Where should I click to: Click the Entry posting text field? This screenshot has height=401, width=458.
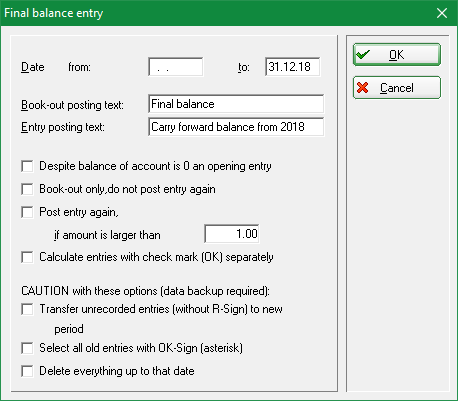click(x=236, y=127)
